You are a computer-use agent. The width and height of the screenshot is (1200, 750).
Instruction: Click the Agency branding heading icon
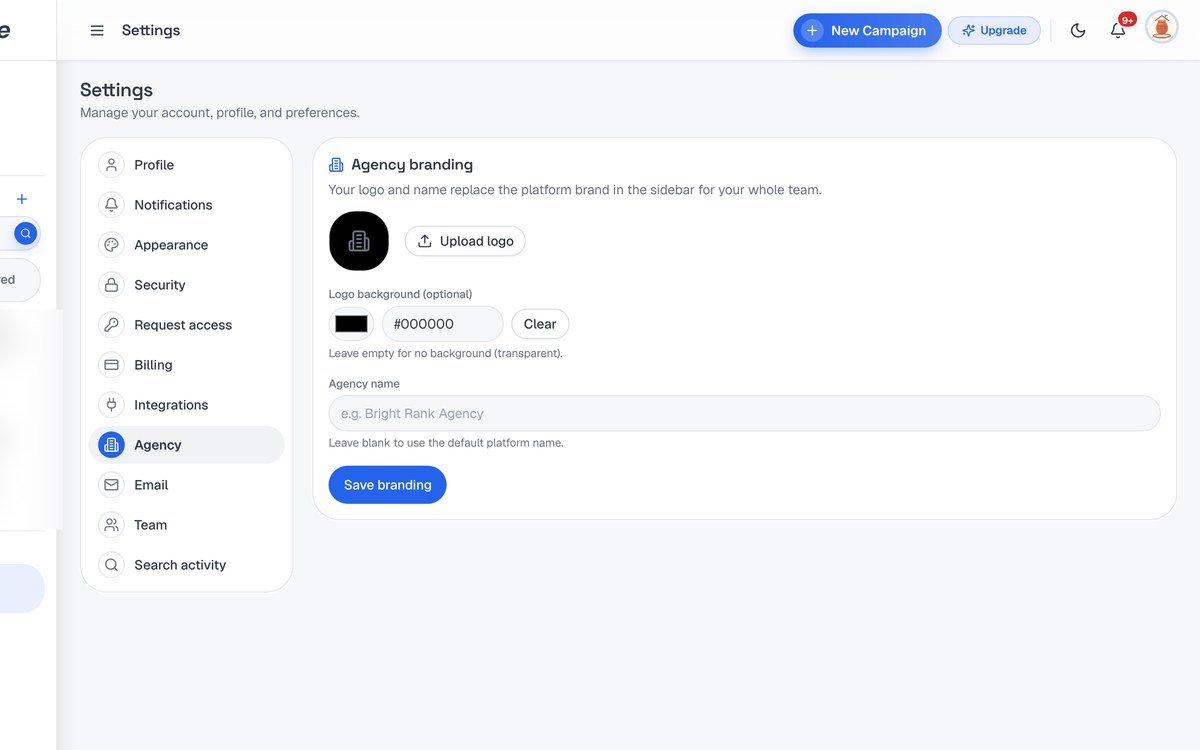[336, 165]
